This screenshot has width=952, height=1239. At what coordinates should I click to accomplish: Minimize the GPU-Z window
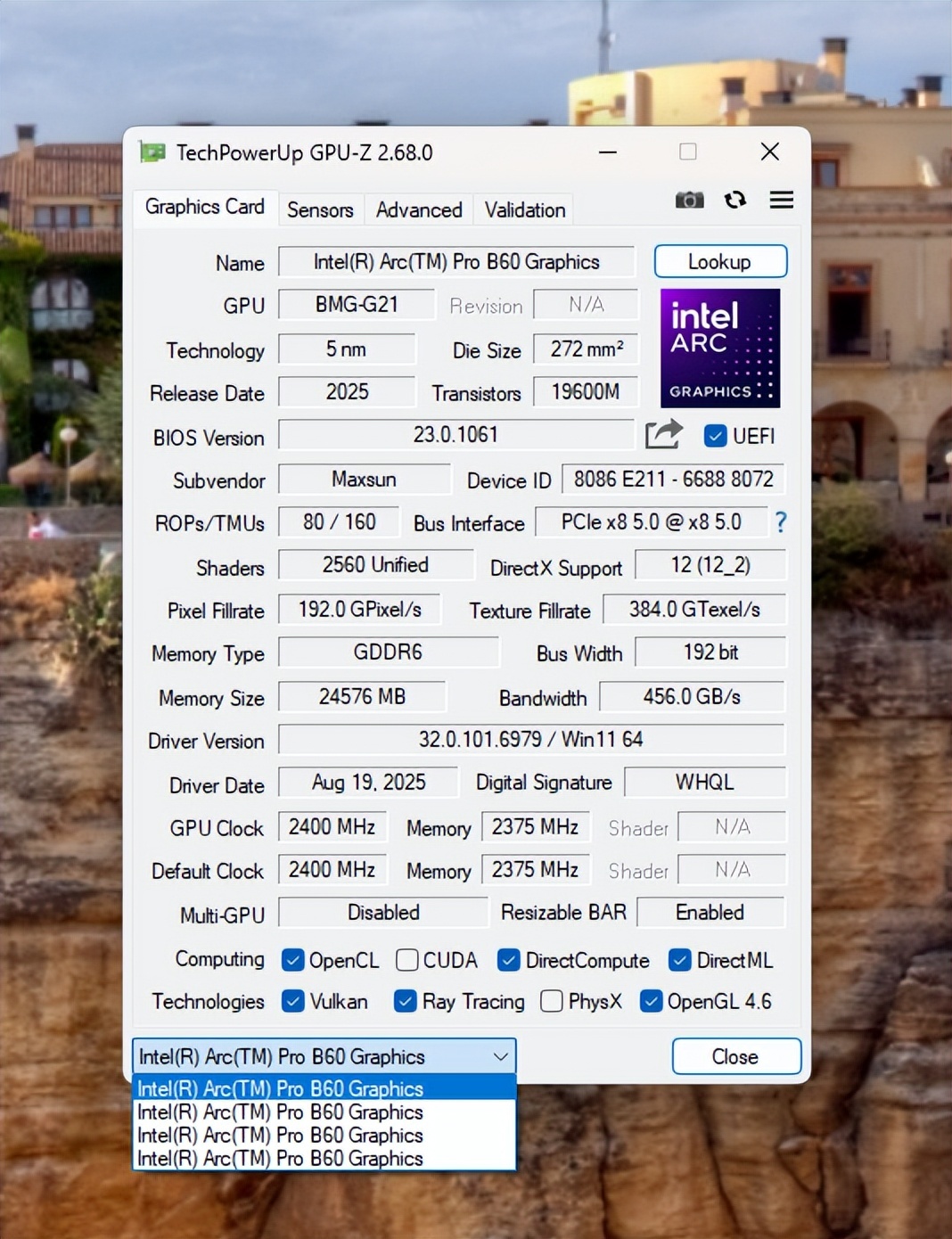click(x=608, y=152)
